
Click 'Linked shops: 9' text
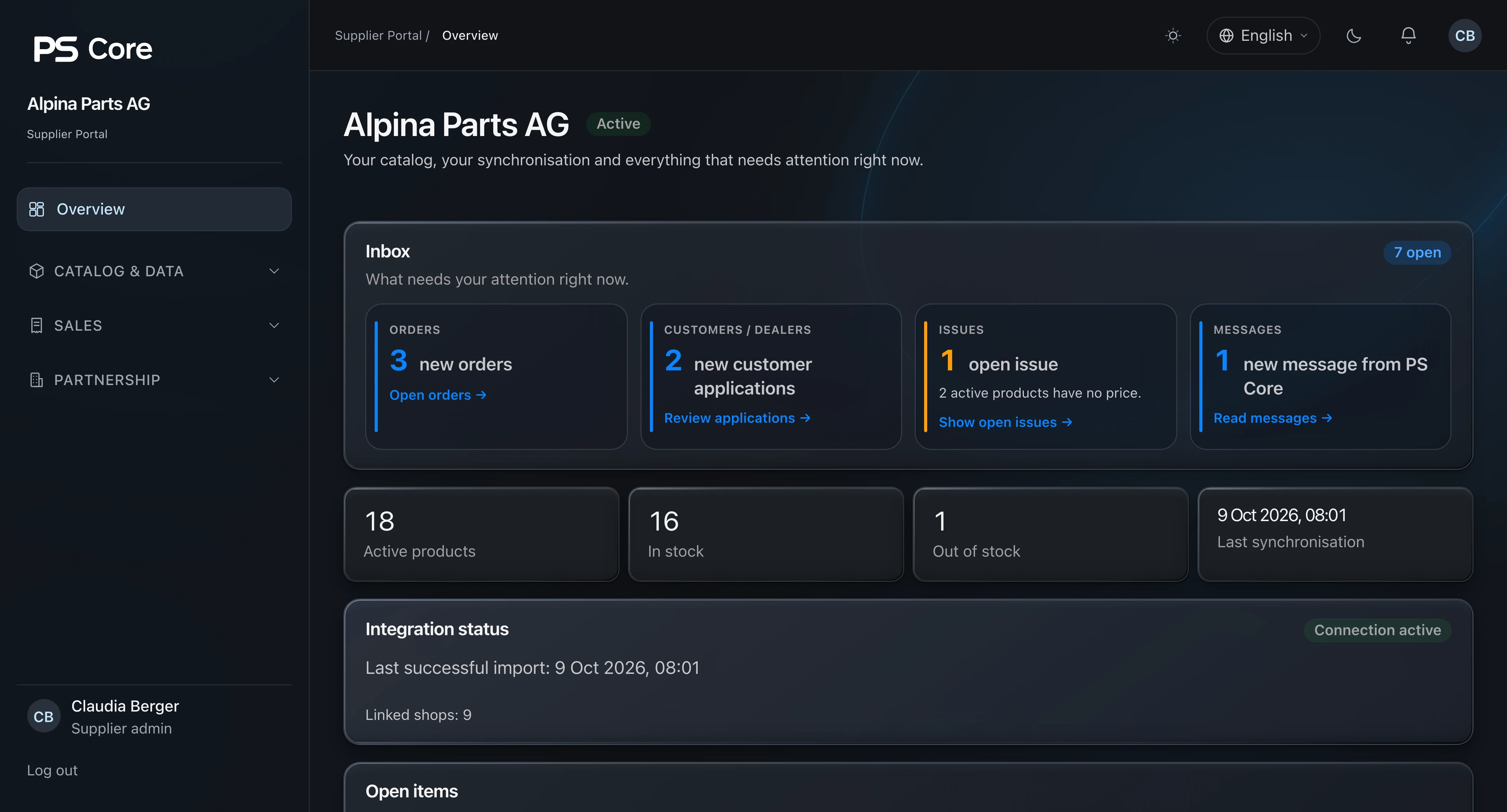click(418, 715)
